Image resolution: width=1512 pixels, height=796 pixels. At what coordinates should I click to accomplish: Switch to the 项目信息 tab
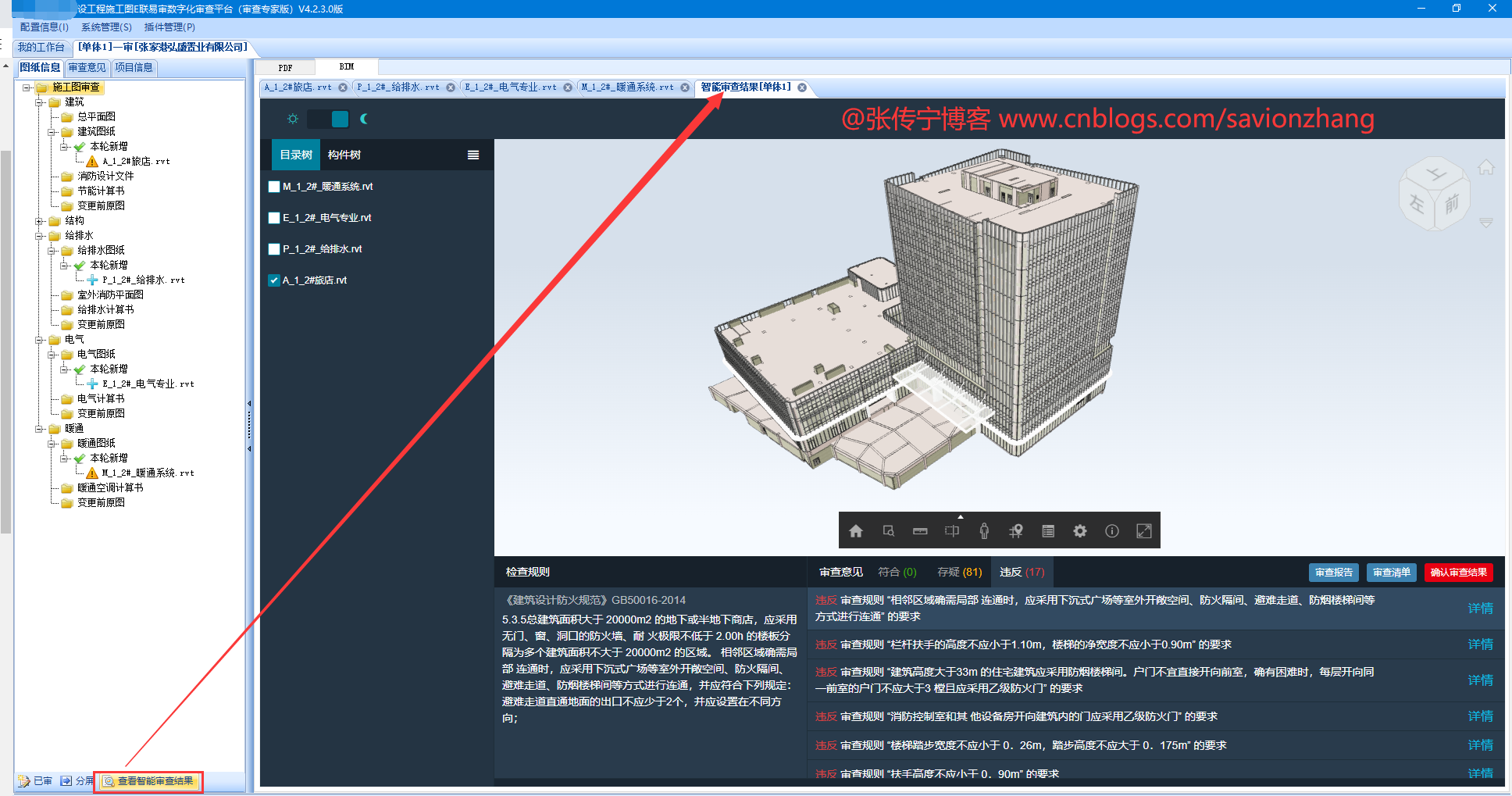(x=134, y=68)
